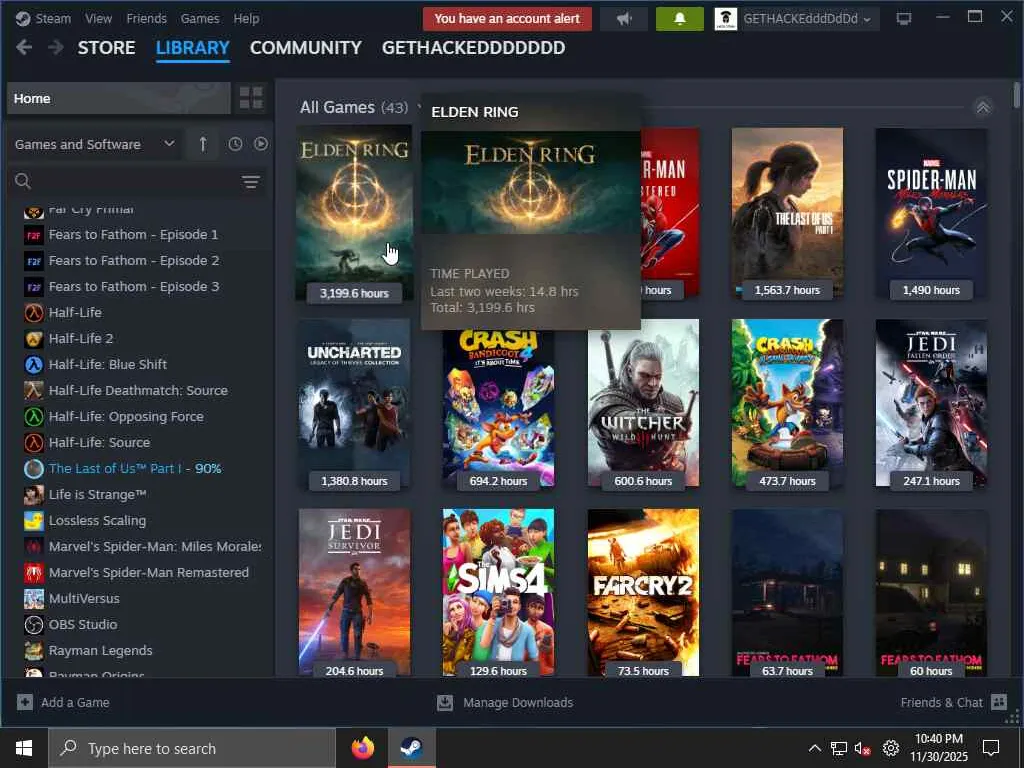Select The Last of Us Part I - 90%
Viewport: 1024px width, 768px height.
(x=135, y=468)
